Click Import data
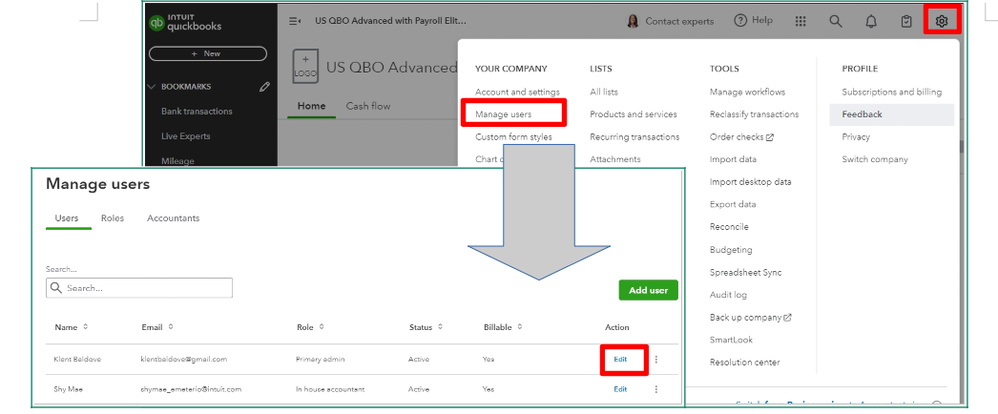The width and height of the screenshot is (998, 414). coord(733,159)
